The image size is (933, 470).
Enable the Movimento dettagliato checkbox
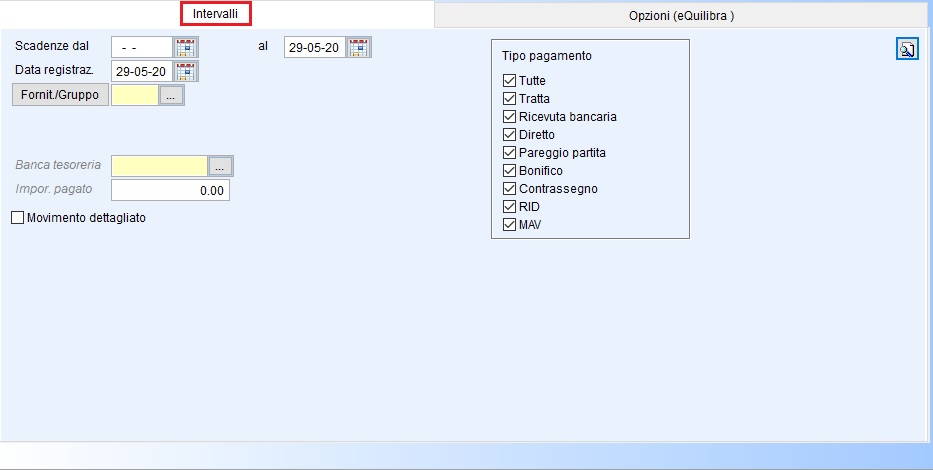[17, 217]
